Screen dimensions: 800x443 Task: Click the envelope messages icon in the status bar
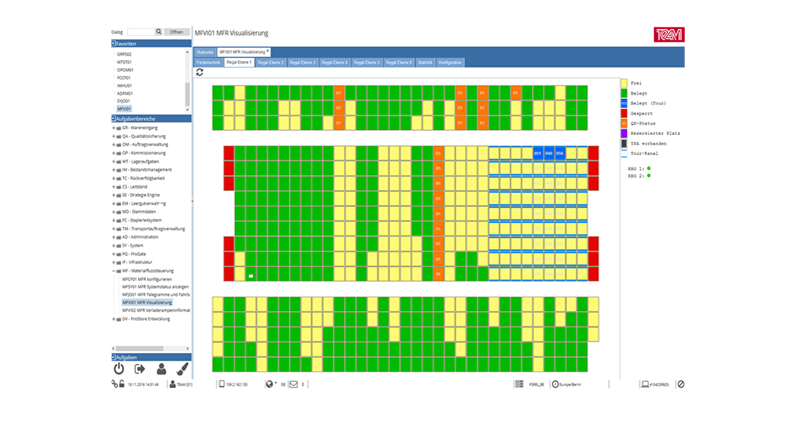click(293, 384)
